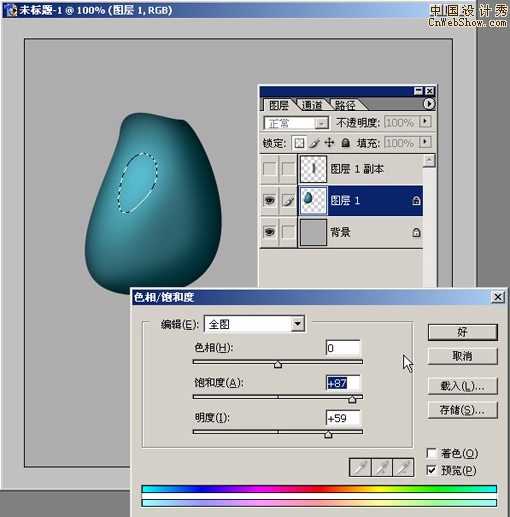Viewport: 510px width, 517px height.
Task: Click the top rainbow color bar
Action: (319, 489)
